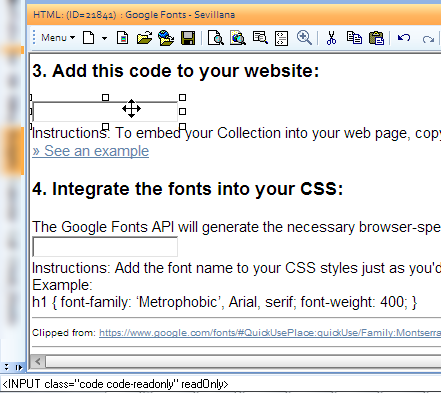Image resolution: width=441 pixels, height=393 pixels.
Task: Open the Menu dropdown in toolbar
Action: (x=57, y=38)
